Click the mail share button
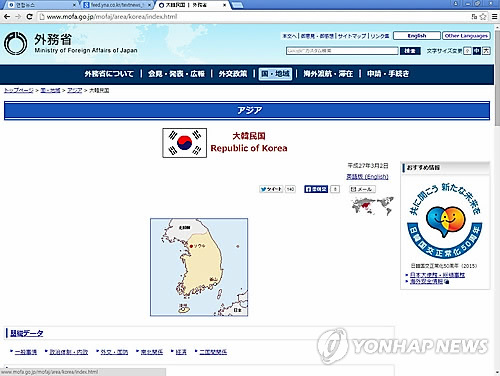 click(362, 189)
